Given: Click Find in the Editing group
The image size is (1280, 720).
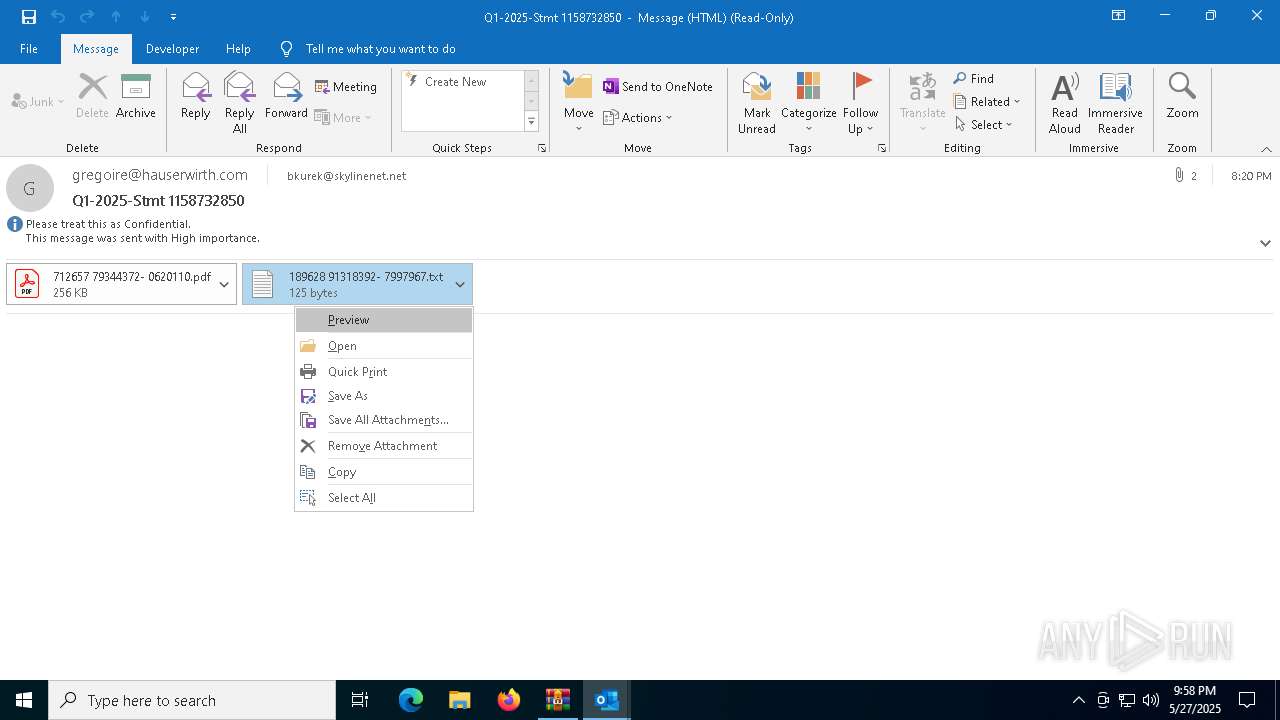Looking at the screenshot, I should tap(974, 79).
